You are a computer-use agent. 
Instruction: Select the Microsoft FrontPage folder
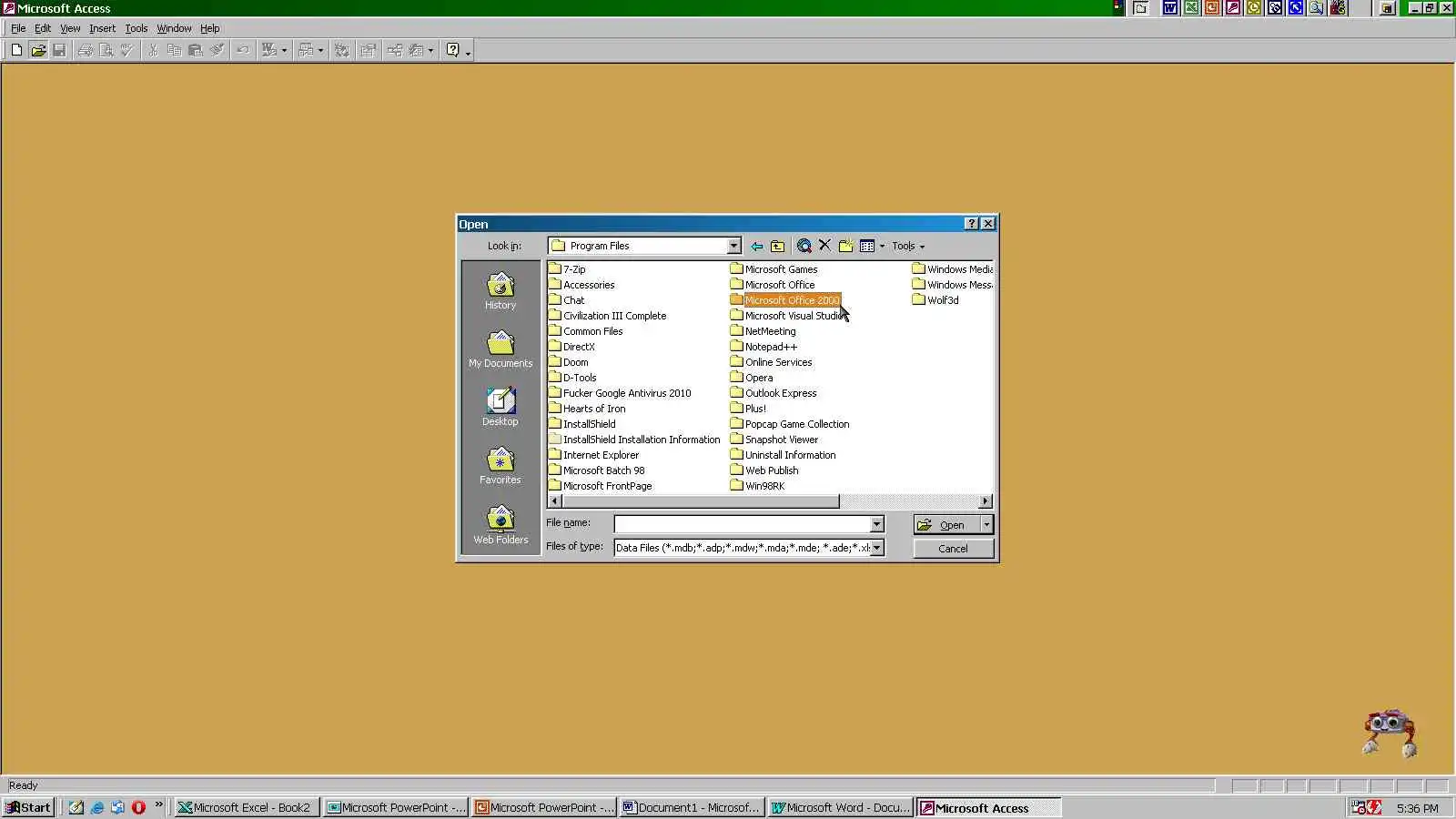(x=600, y=486)
